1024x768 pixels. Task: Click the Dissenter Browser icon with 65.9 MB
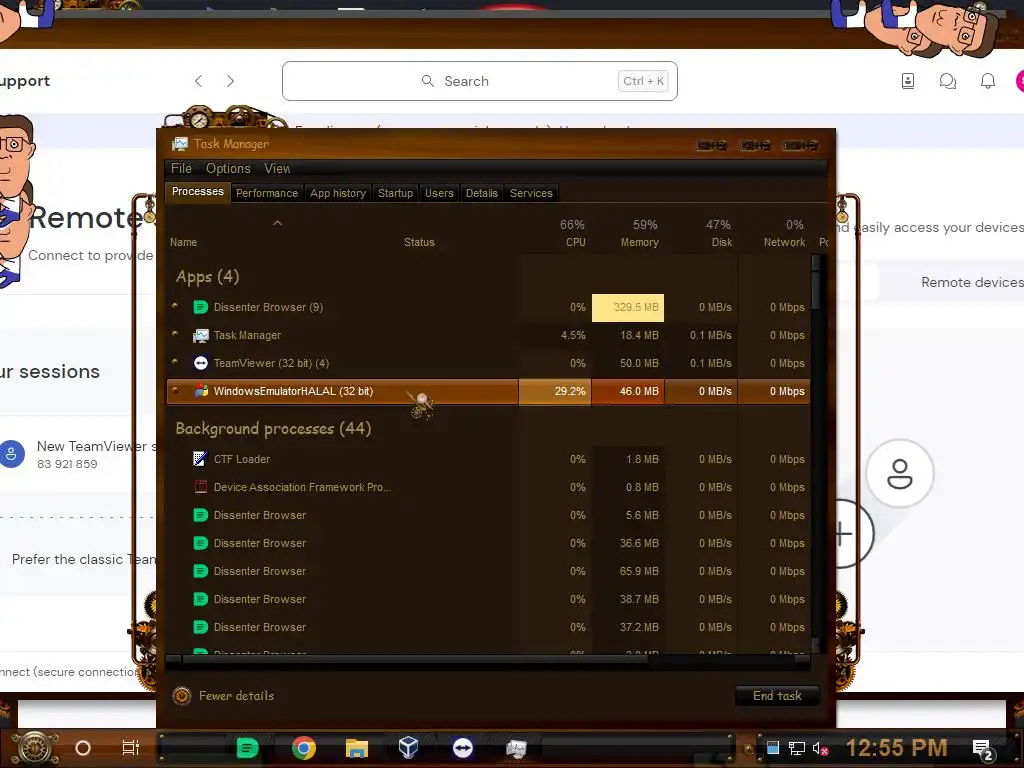point(200,571)
